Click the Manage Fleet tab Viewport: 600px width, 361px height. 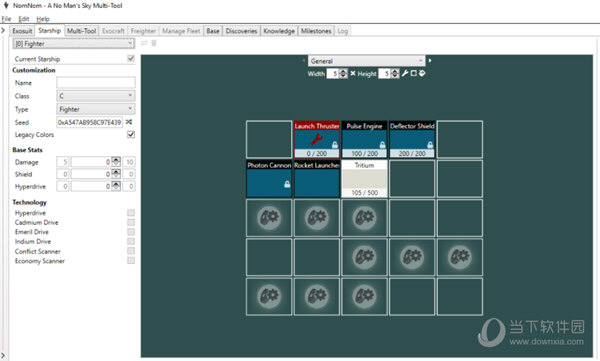coord(181,31)
